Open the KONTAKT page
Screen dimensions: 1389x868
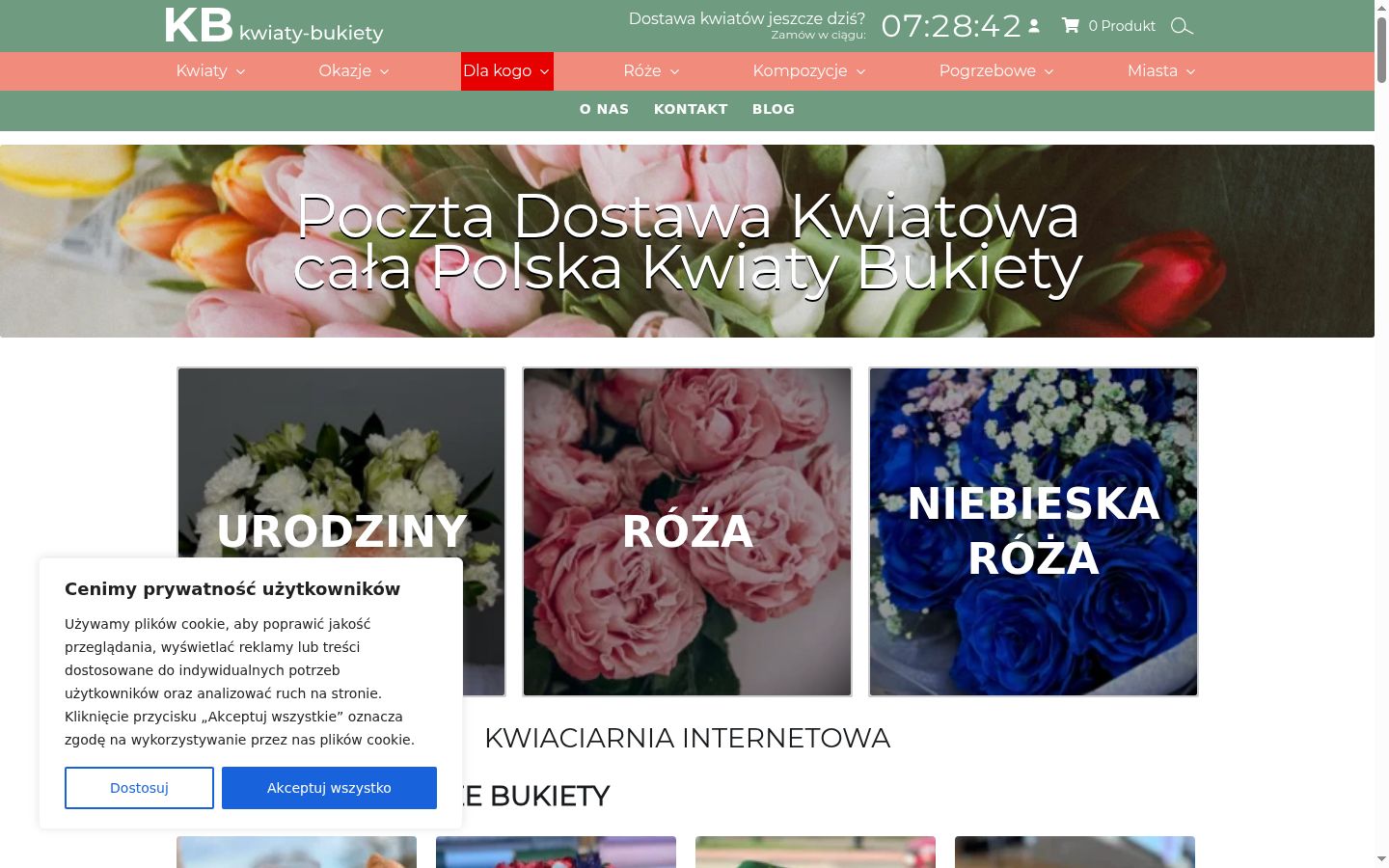click(x=691, y=109)
